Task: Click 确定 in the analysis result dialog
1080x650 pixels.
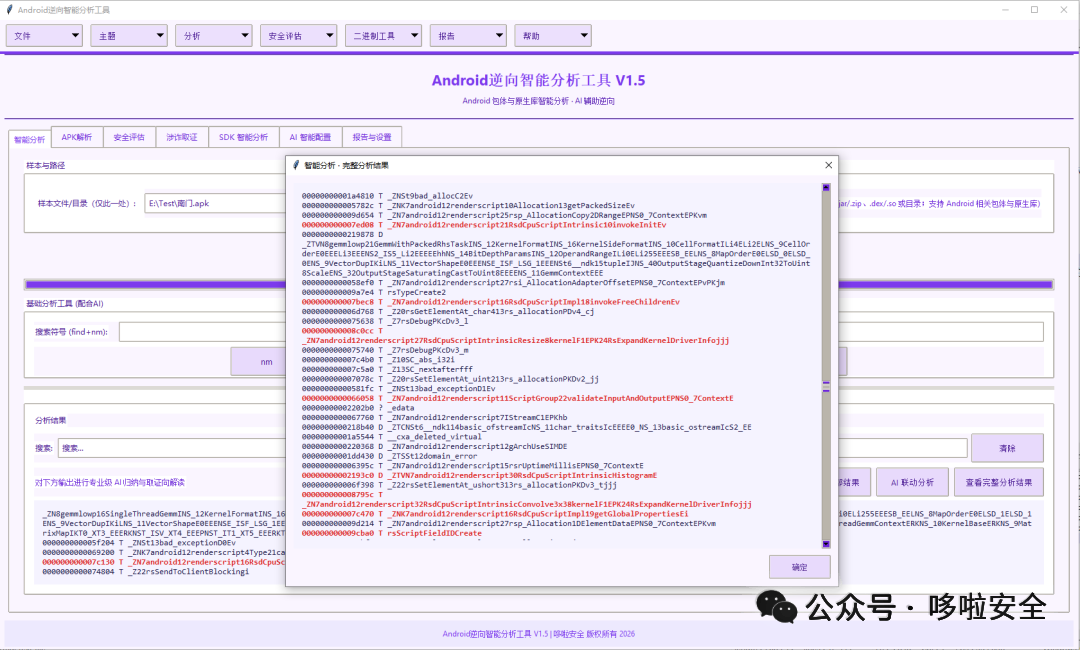Action: coord(800,567)
